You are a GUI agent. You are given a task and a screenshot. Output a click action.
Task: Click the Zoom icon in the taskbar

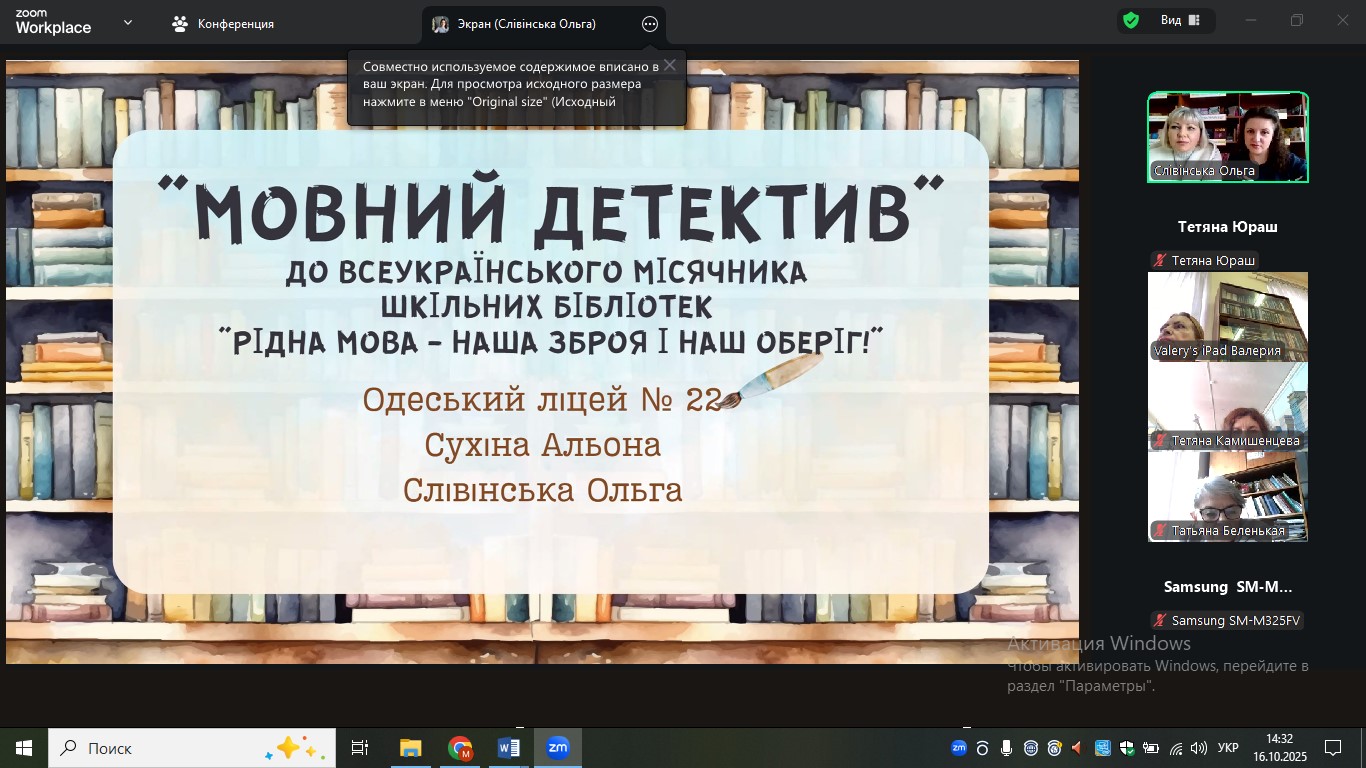[x=558, y=748]
